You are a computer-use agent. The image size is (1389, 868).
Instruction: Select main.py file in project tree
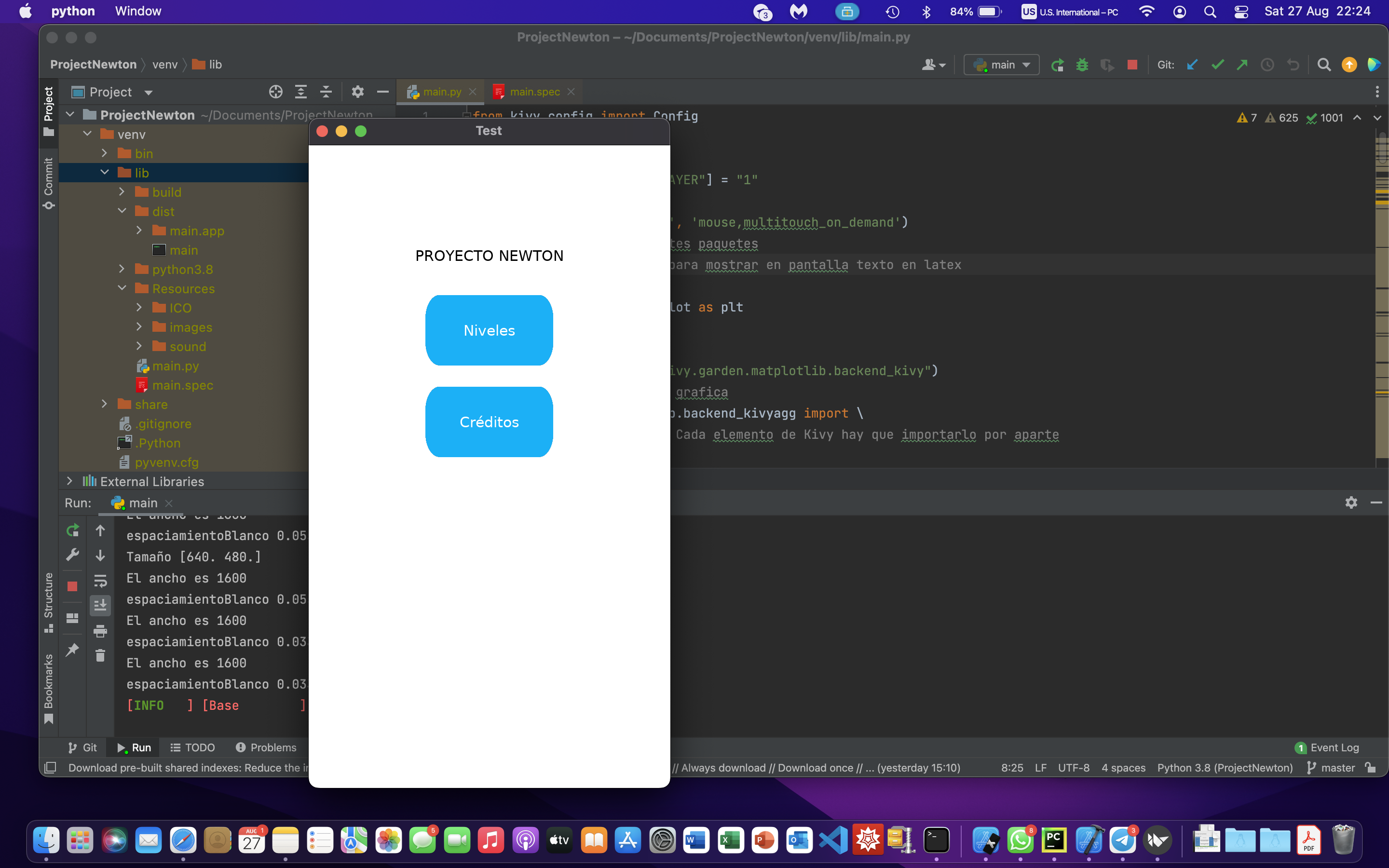click(175, 366)
